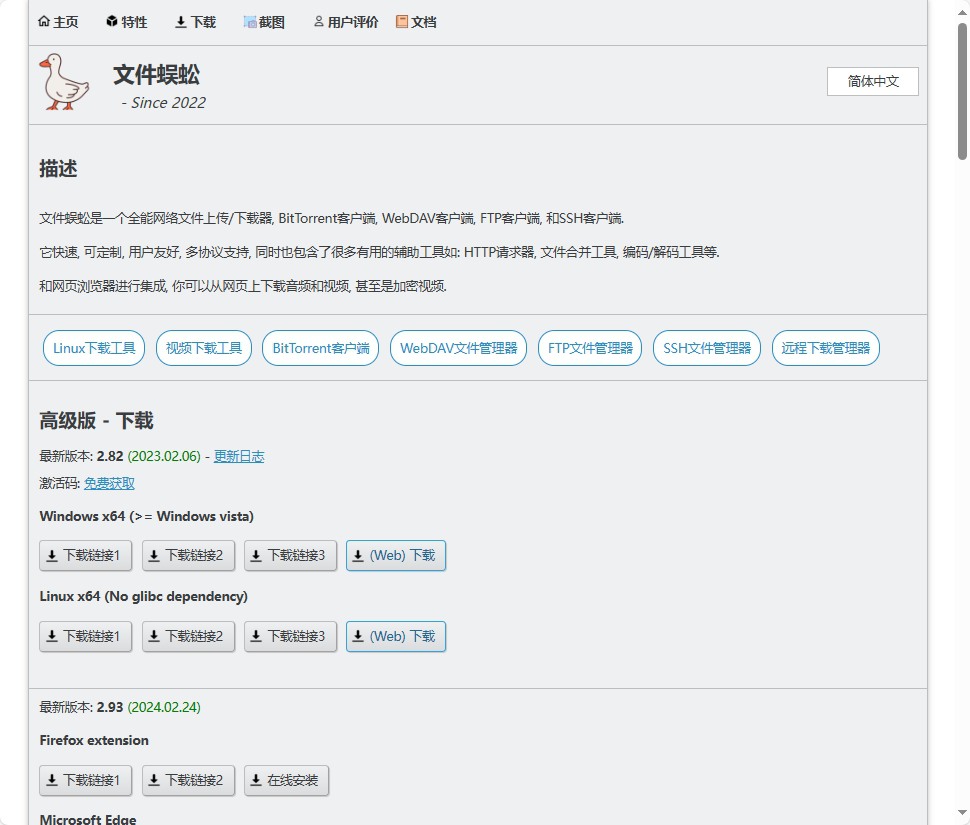Image resolution: width=970 pixels, height=825 pixels.
Task: Open the WebDAV文件管理器 tag
Action: tap(458, 348)
